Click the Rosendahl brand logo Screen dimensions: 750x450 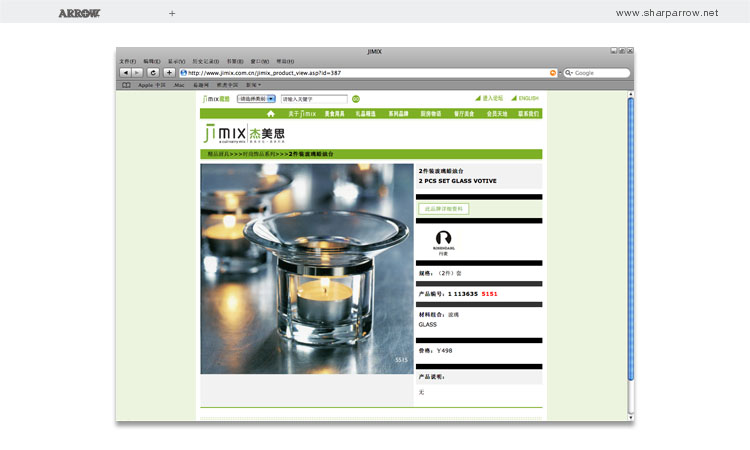pyautogui.click(x=443, y=243)
